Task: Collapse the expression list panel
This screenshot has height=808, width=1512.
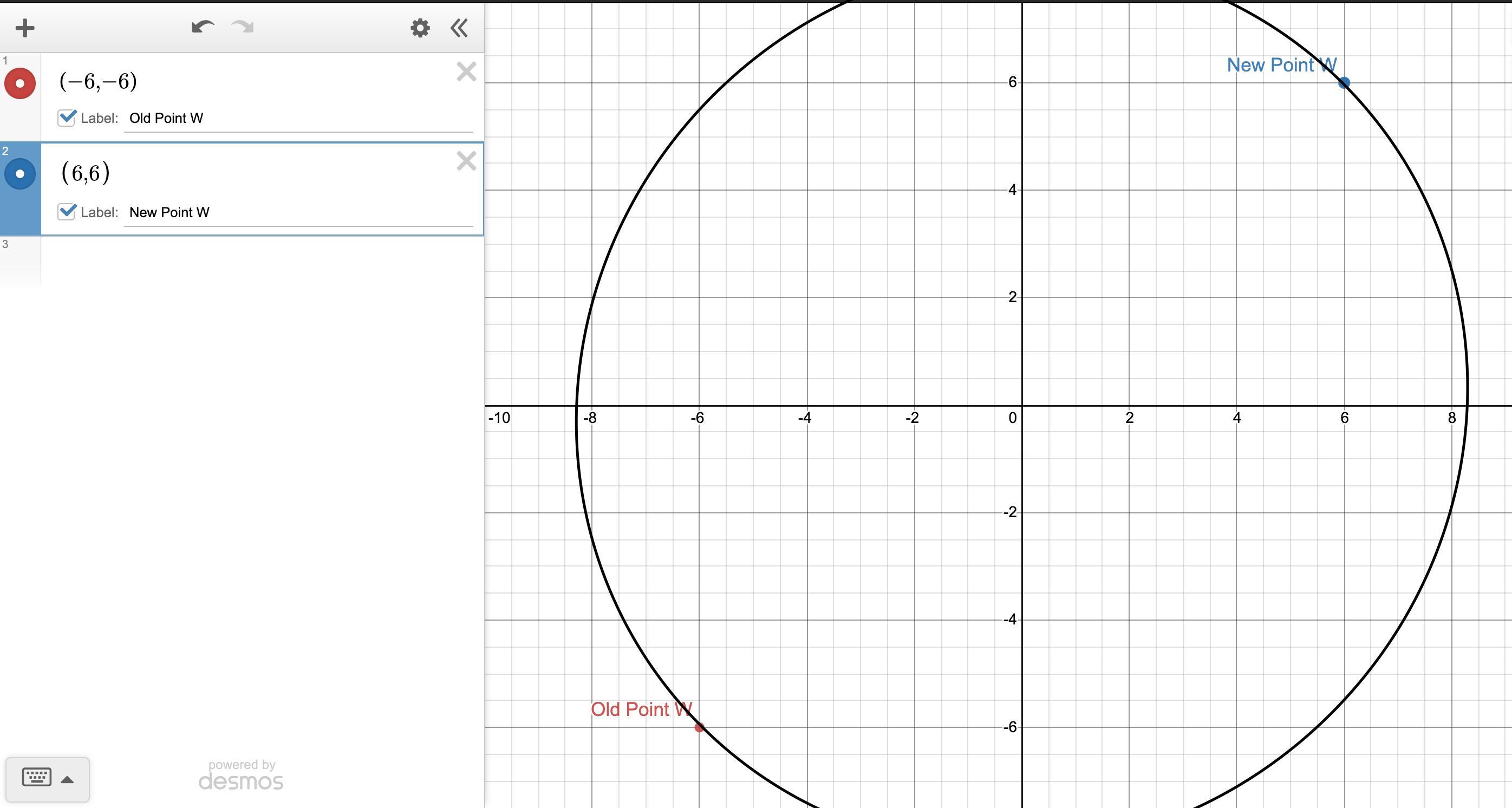Action: click(x=459, y=28)
